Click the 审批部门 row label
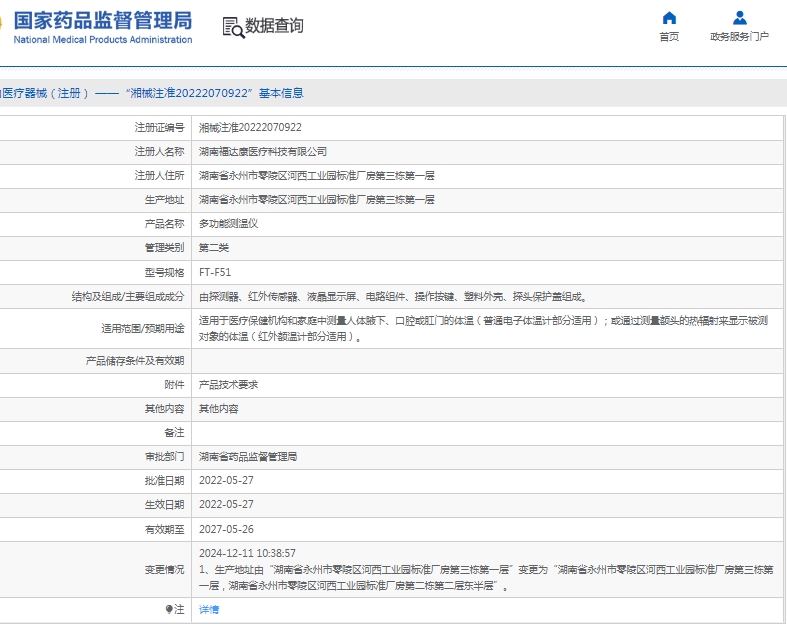Viewport: 787px width, 629px height. (x=165, y=456)
